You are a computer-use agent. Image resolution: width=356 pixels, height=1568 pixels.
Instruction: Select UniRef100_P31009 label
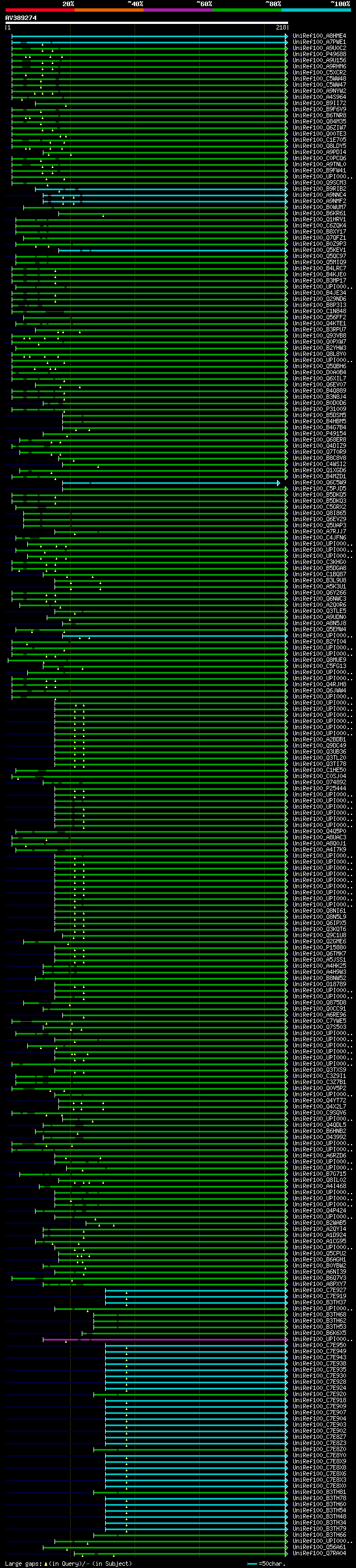tap(319, 409)
